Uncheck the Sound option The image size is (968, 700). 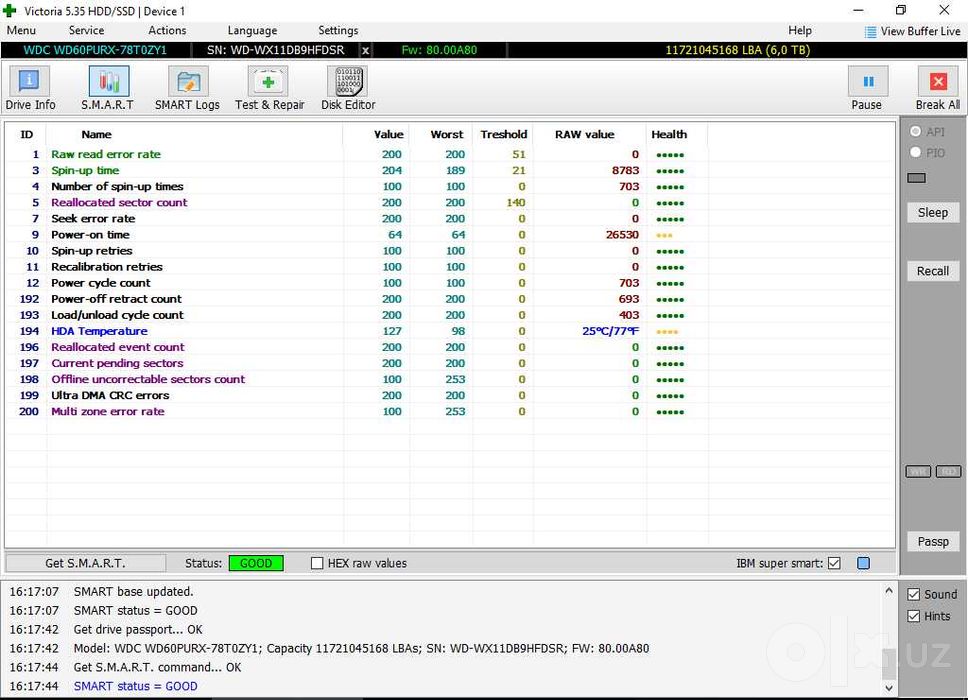[914, 594]
